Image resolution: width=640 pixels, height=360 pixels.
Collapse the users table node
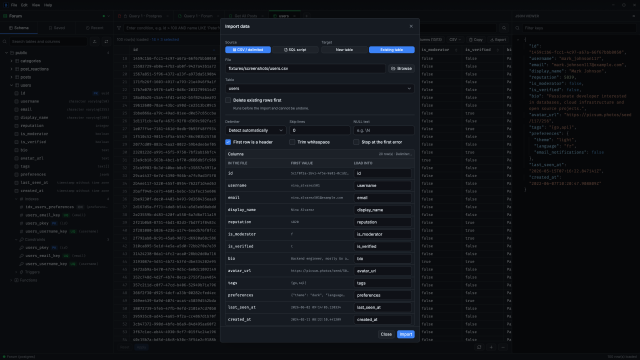point(11,85)
